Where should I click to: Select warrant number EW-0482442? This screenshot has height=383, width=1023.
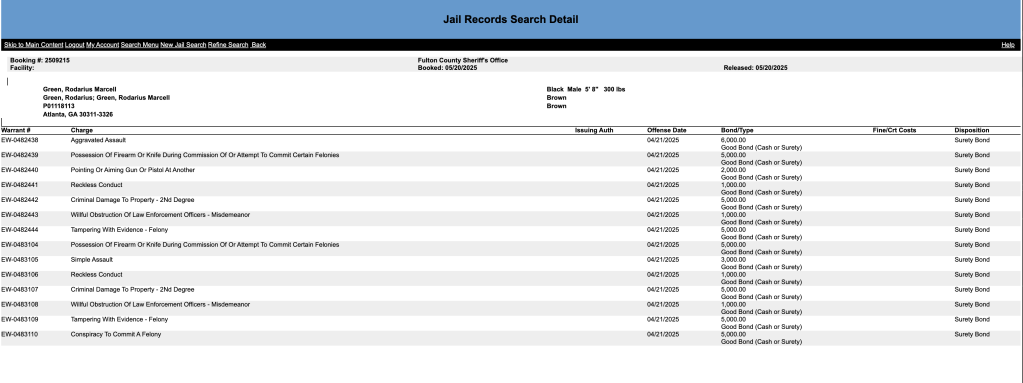pos(20,200)
